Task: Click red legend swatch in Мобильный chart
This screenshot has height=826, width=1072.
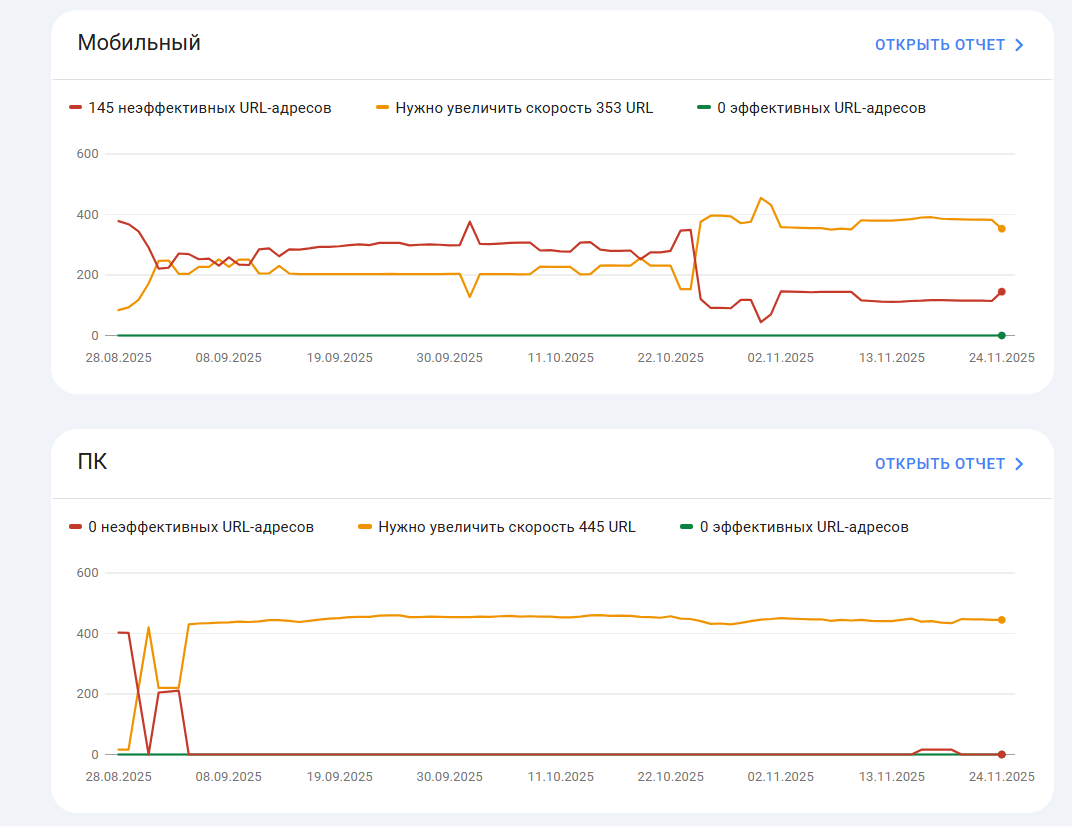Action: pyautogui.click(x=76, y=108)
